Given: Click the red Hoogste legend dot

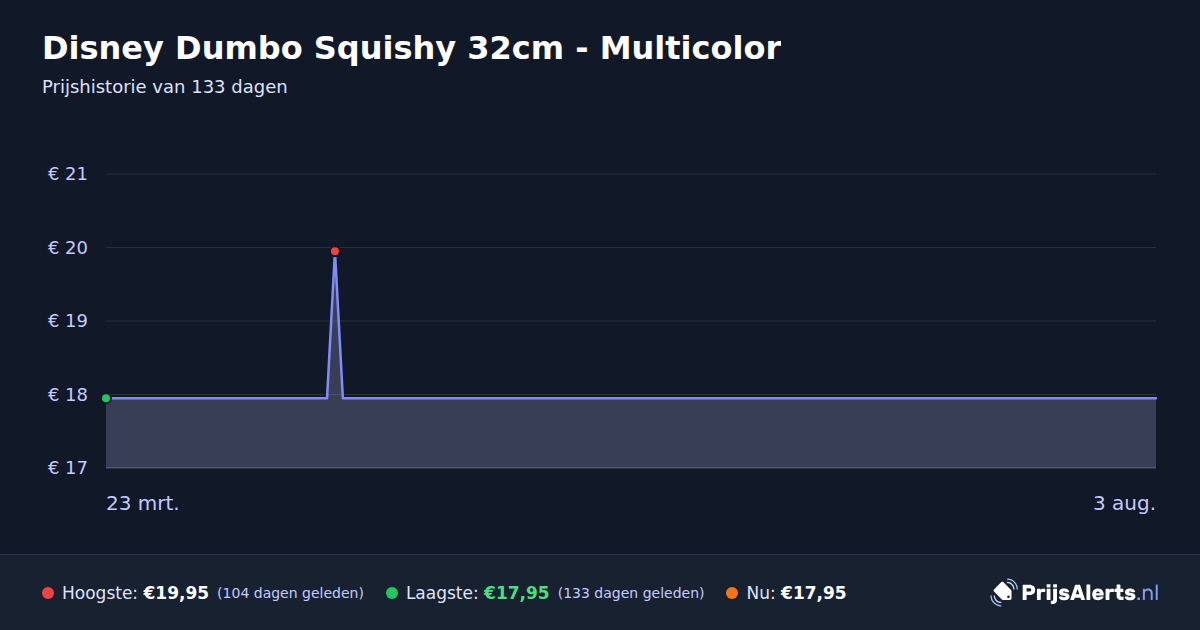Looking at the screenshot, I should pyautogui.click(x=48, y=593).
